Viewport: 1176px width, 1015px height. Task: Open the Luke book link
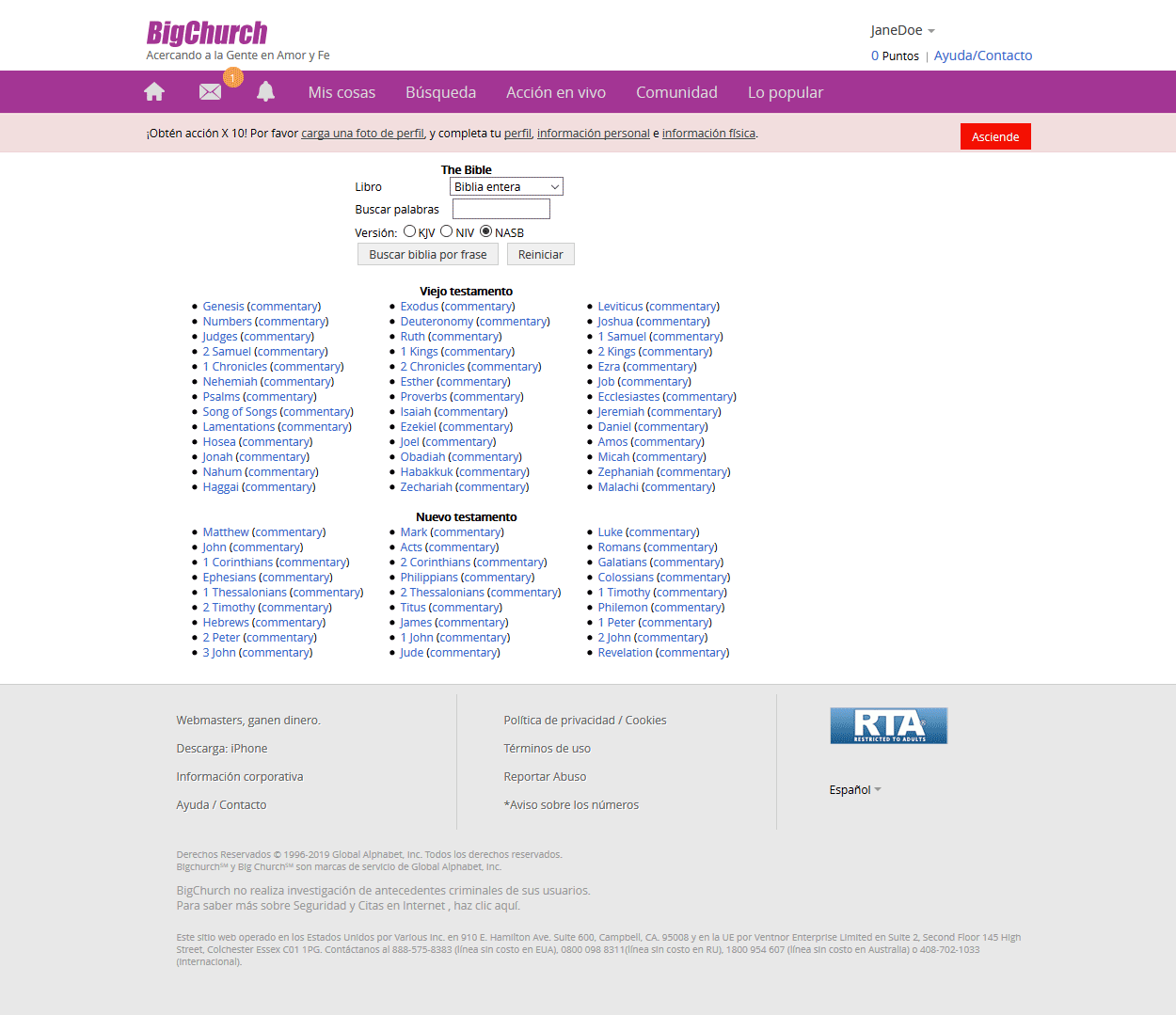click(x=611, y=532)
